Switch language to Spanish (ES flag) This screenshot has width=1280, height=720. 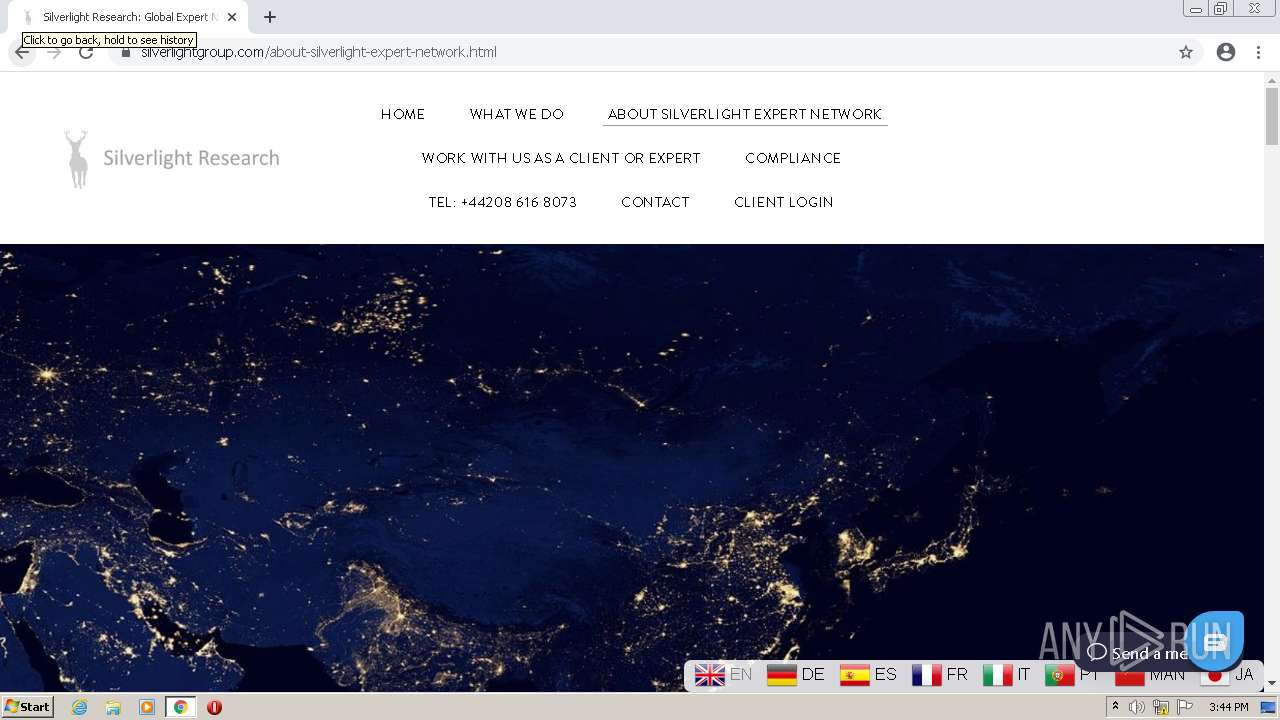tap(868, 675)
